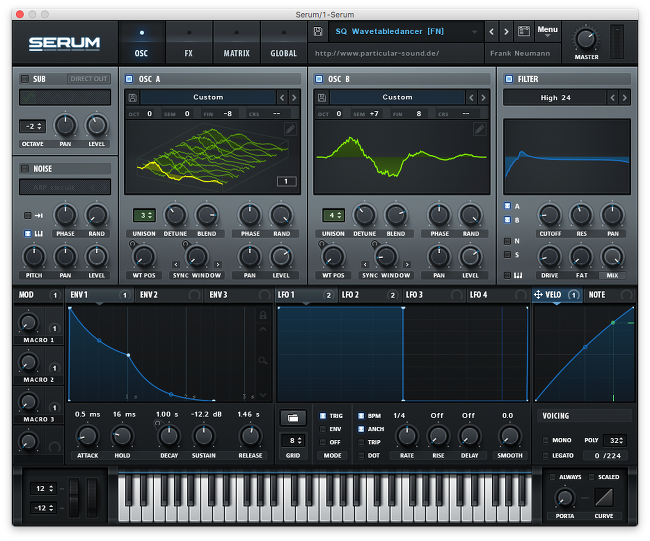The height and width of the screenshot is (541, 650).
Task: Switch to the GLOBAL tab
Action: coord(284,44)
